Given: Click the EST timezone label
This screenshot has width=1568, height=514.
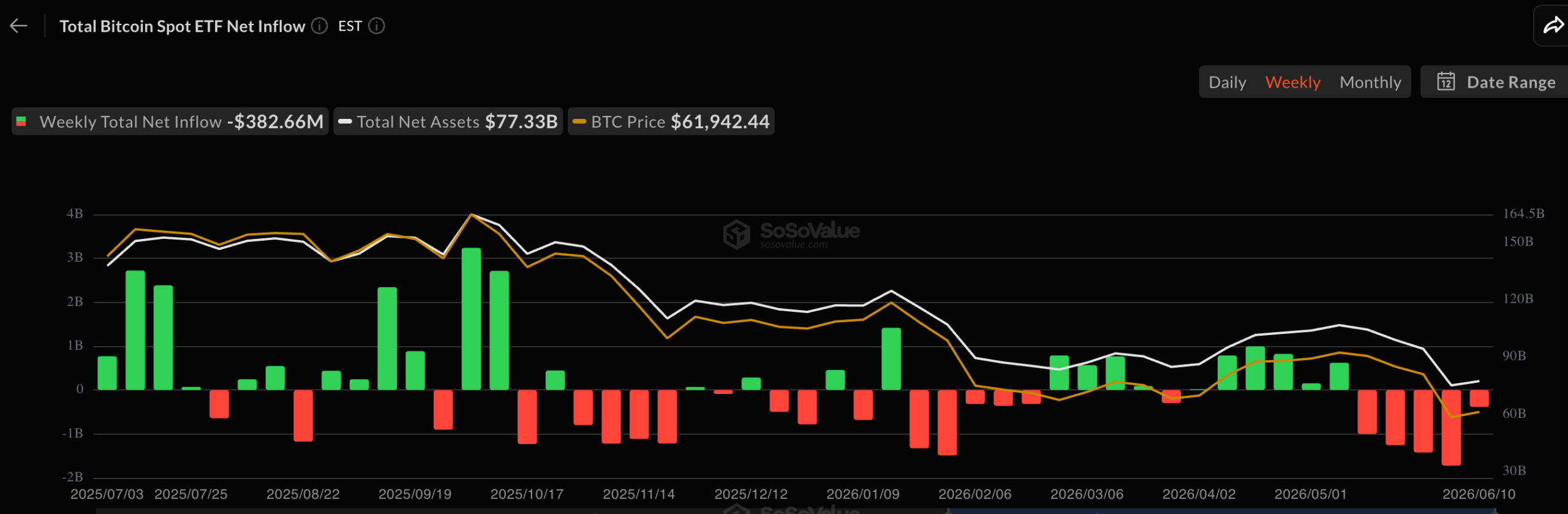Looking at the screenshot, I should (x=350, y=26).
